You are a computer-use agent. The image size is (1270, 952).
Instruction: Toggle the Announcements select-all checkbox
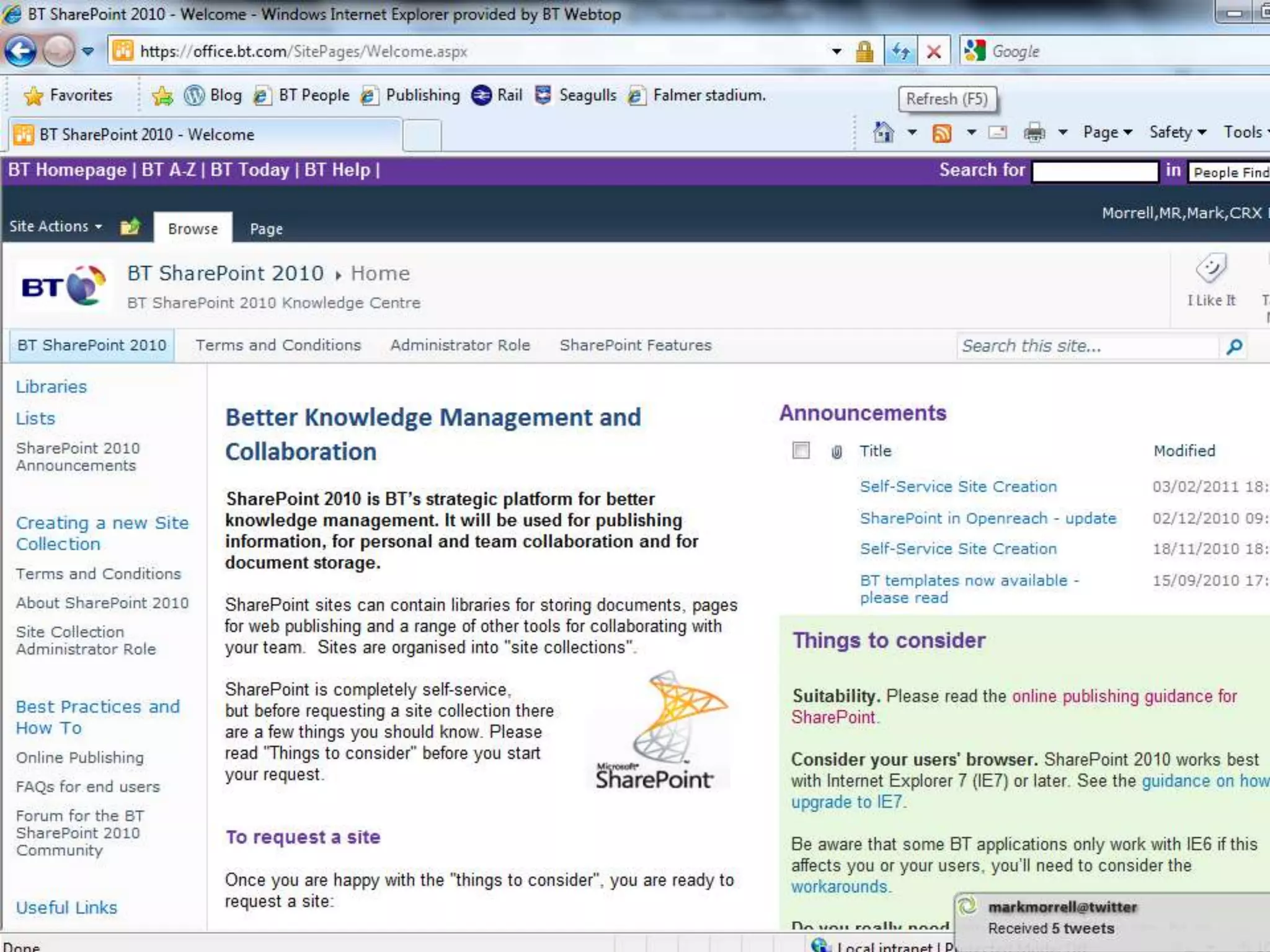click(801, 450)
